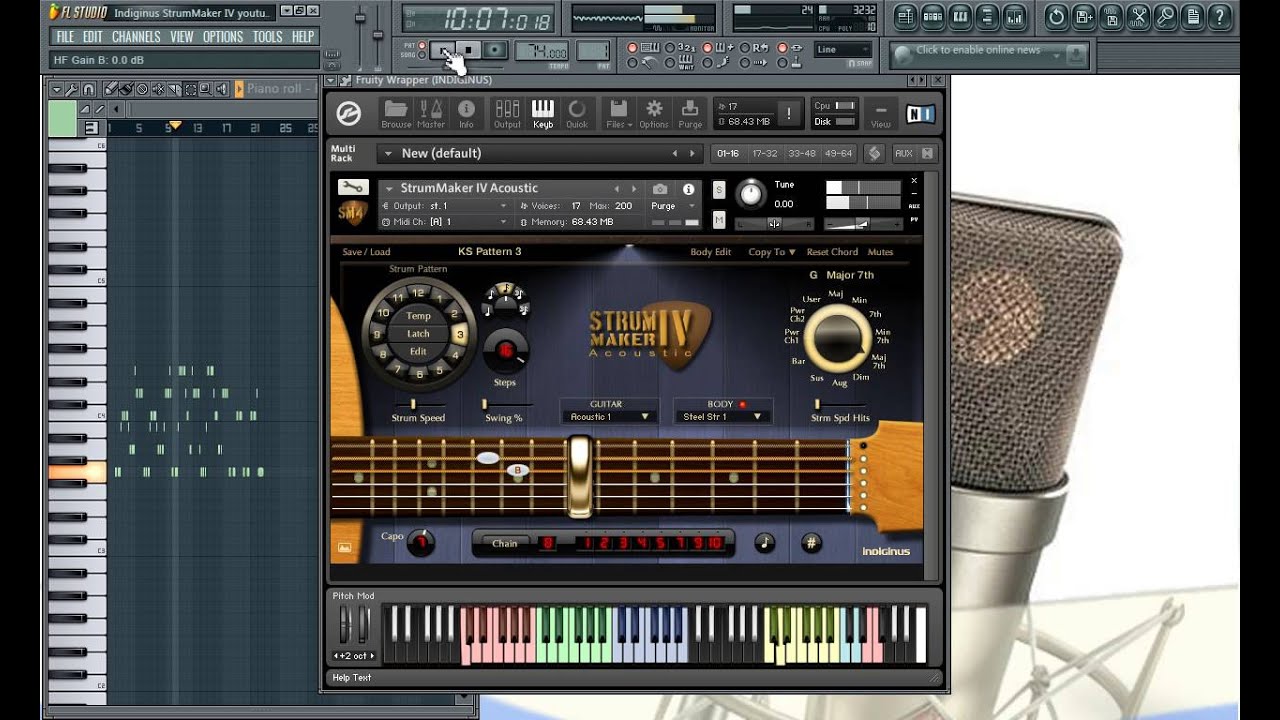The width and height of the screenshot is (1280, 720).
Task: Click the background image icon beside Capo
Action: click(345, 547)
